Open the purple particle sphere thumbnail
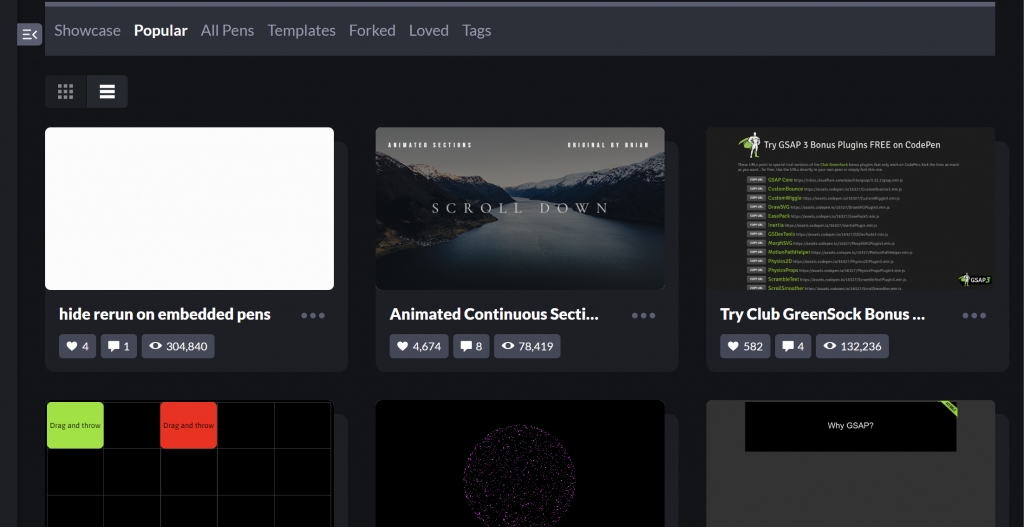This screenshot has height=527, width=1024. coord(520,464)
